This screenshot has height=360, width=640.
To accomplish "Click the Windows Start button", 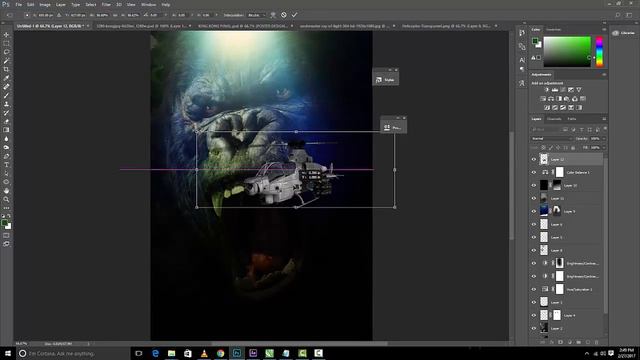I will pos(7,353).
